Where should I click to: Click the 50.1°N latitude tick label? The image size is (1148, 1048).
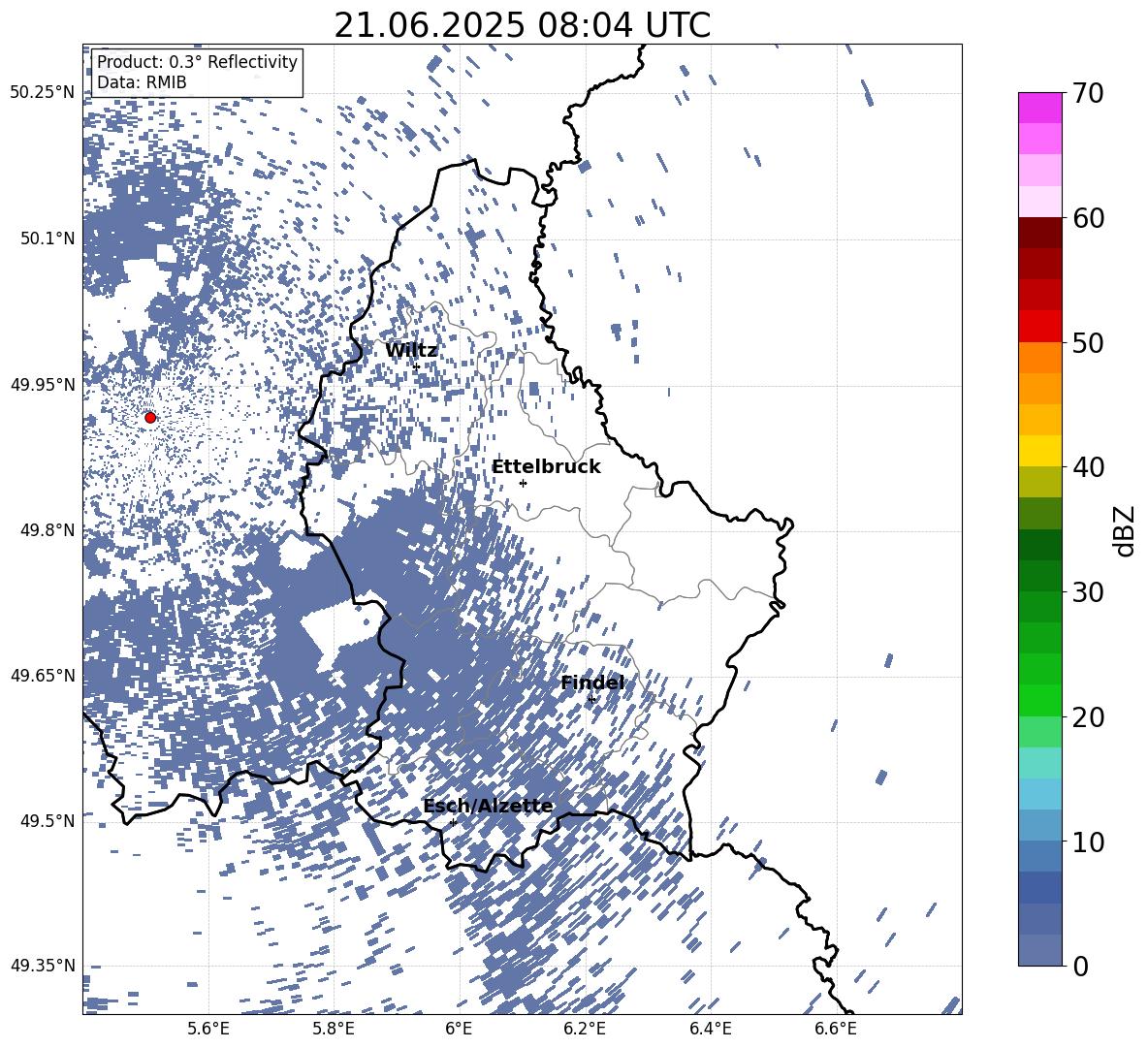click(x=48, y=238)
